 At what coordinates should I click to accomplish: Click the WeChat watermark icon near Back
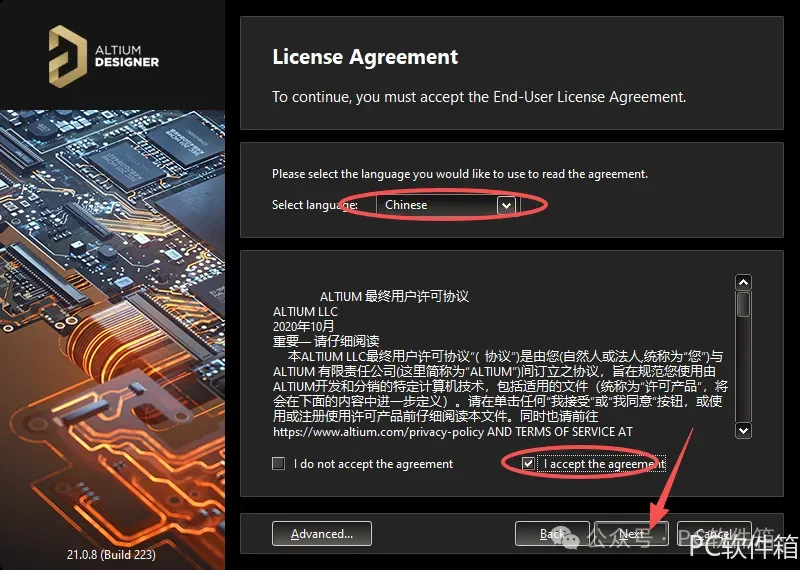coord(569,538)
